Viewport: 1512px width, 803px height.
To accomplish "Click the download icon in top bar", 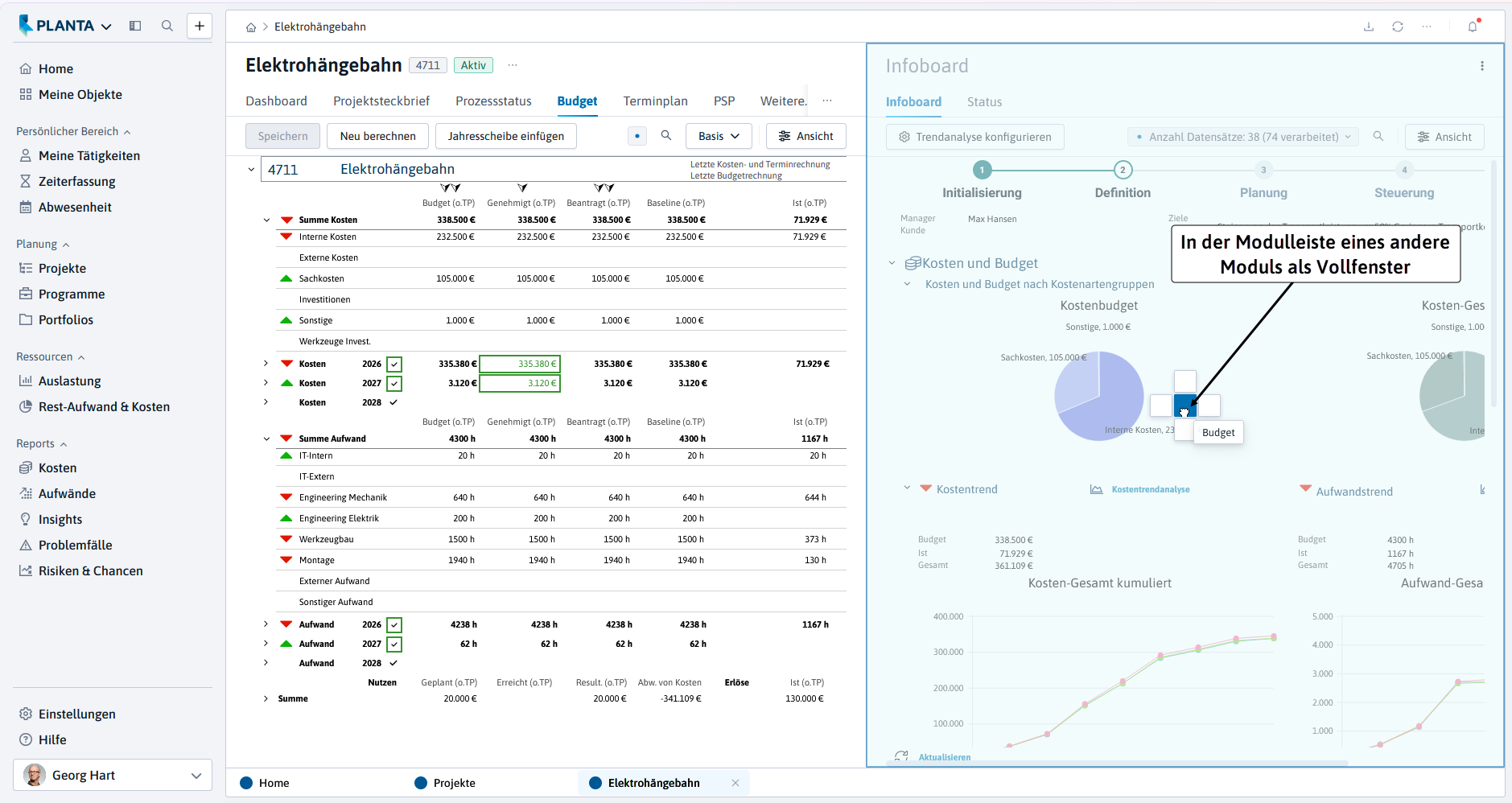I will [x=1369, y=27].
